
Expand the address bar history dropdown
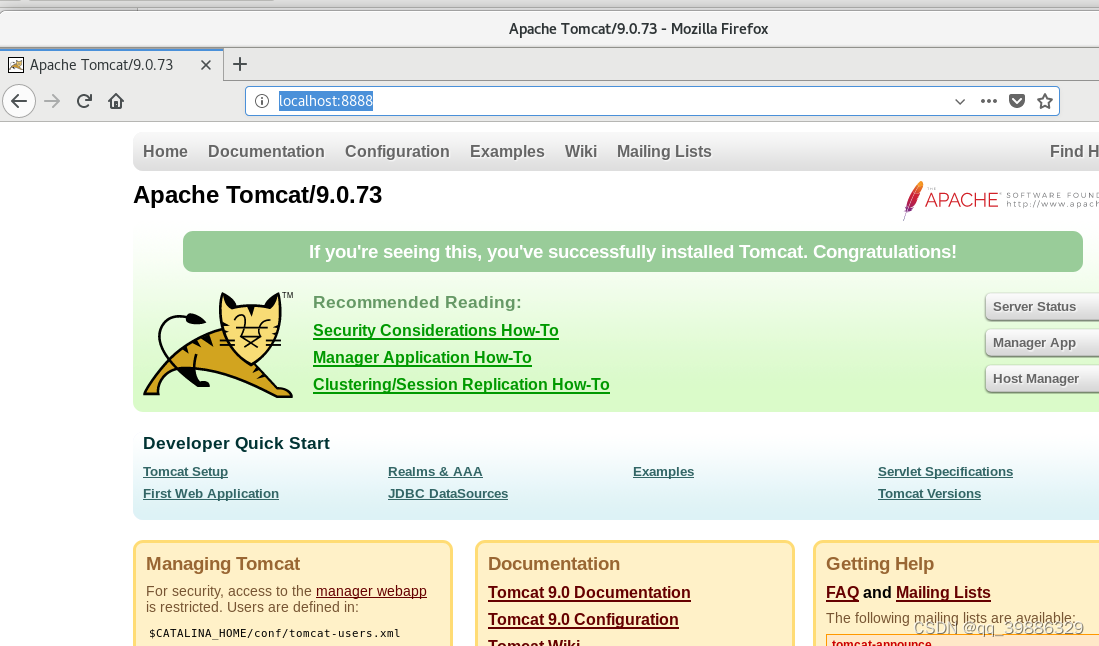960,102
